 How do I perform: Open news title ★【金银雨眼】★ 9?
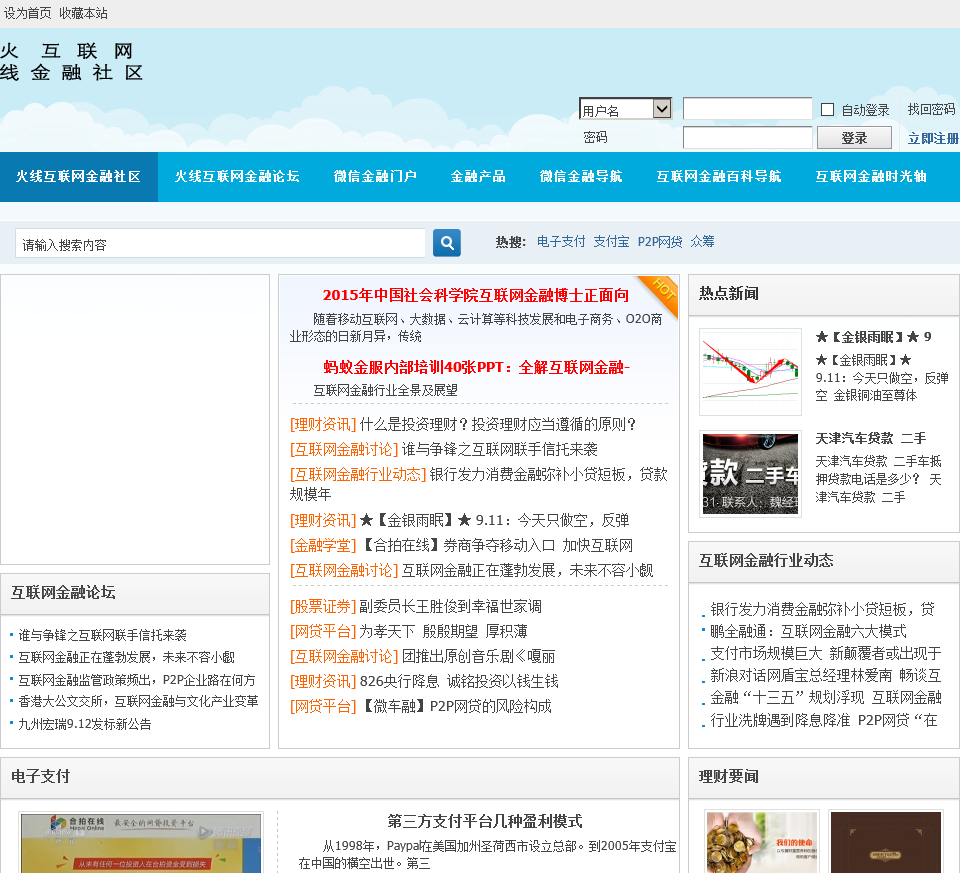pyautogui.click(x=873, y=337)
